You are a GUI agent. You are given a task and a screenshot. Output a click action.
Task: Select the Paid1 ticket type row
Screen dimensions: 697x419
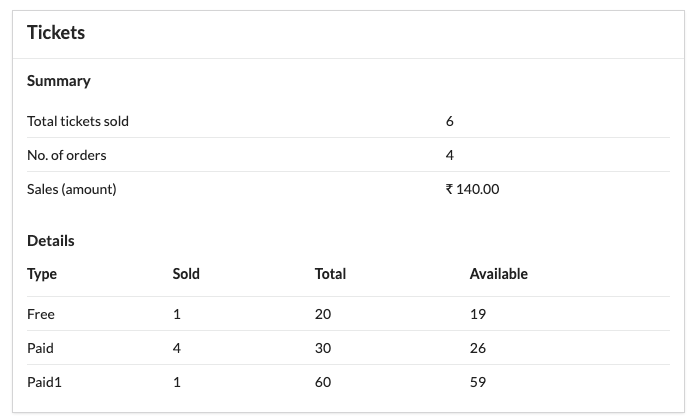pyautogui.click(x=44, y=382)
